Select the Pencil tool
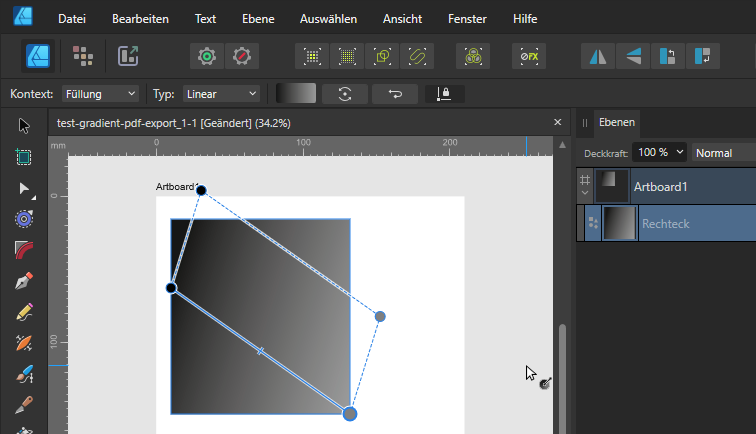Screen dimensions: 756x434 pyautogui.click(x=24, y=312)
